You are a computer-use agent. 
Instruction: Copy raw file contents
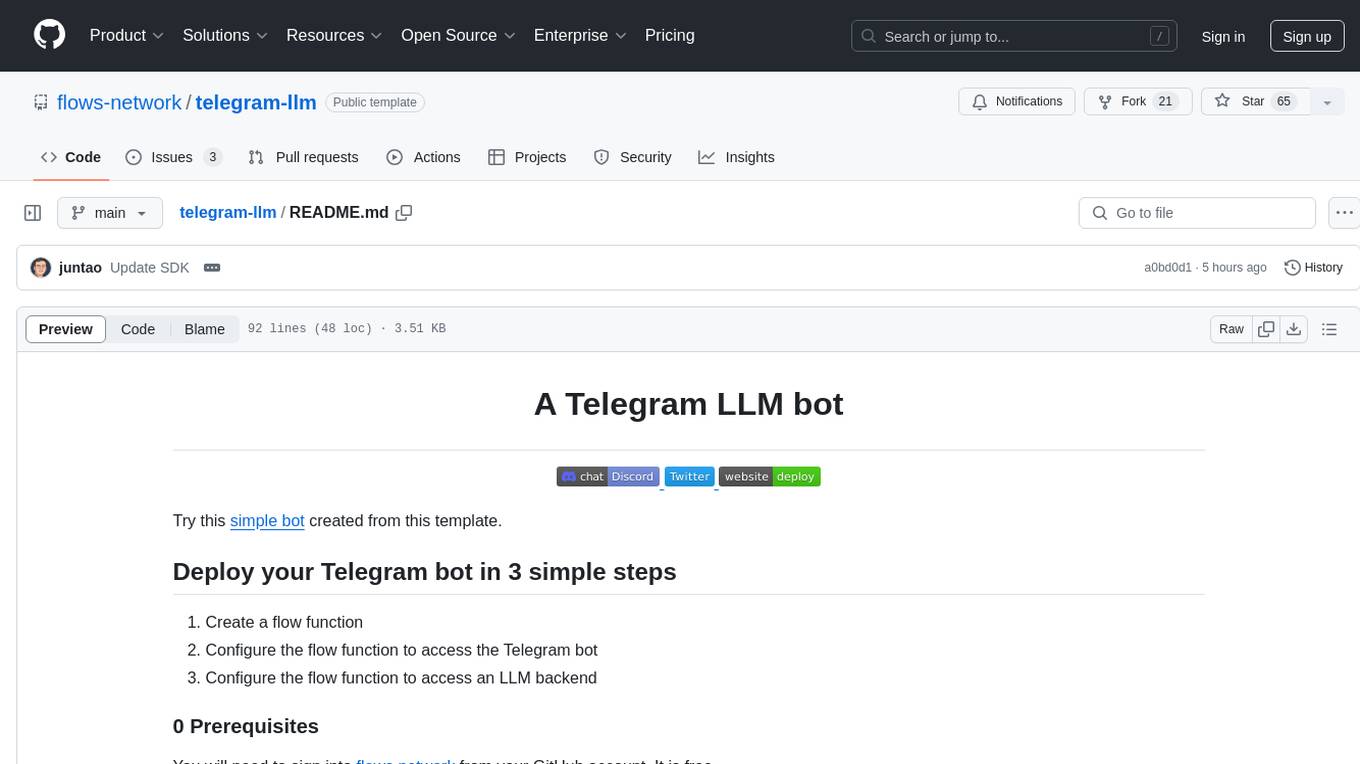[1266, 329]
